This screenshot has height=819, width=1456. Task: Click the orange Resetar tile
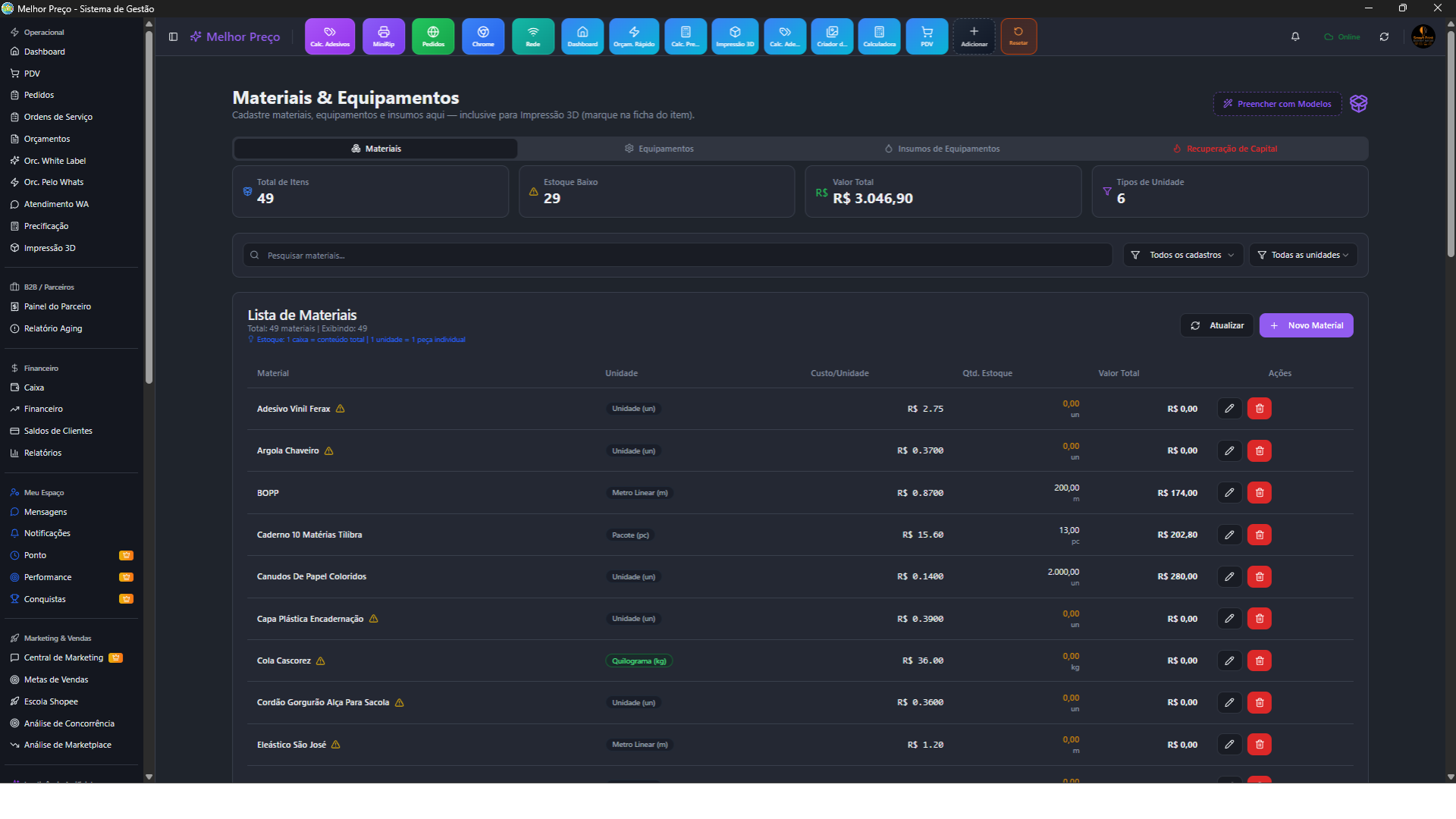1018,36
